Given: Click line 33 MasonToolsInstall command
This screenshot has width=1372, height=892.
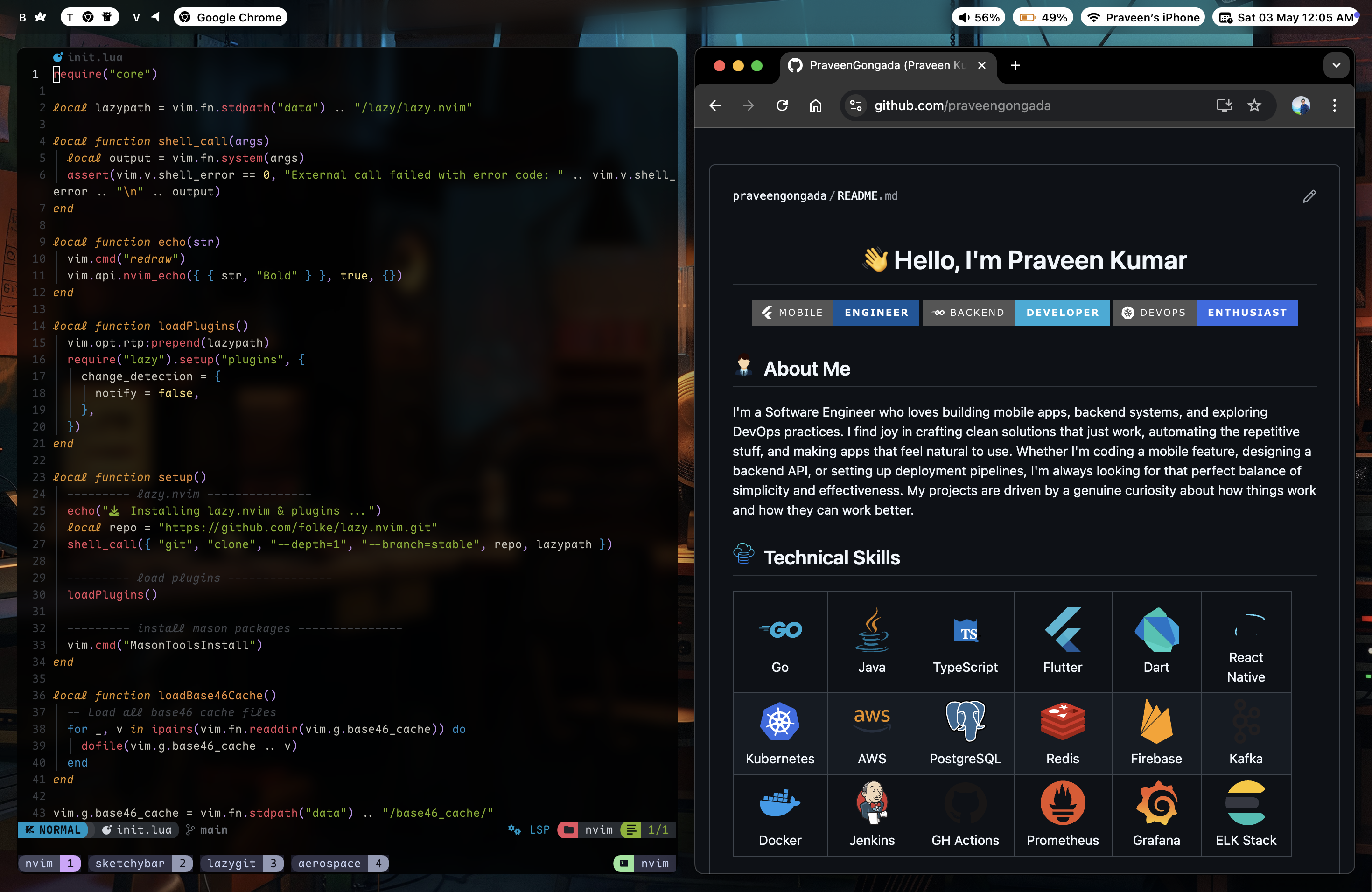Looking at the screenshot, I should (x=165, y=645).
